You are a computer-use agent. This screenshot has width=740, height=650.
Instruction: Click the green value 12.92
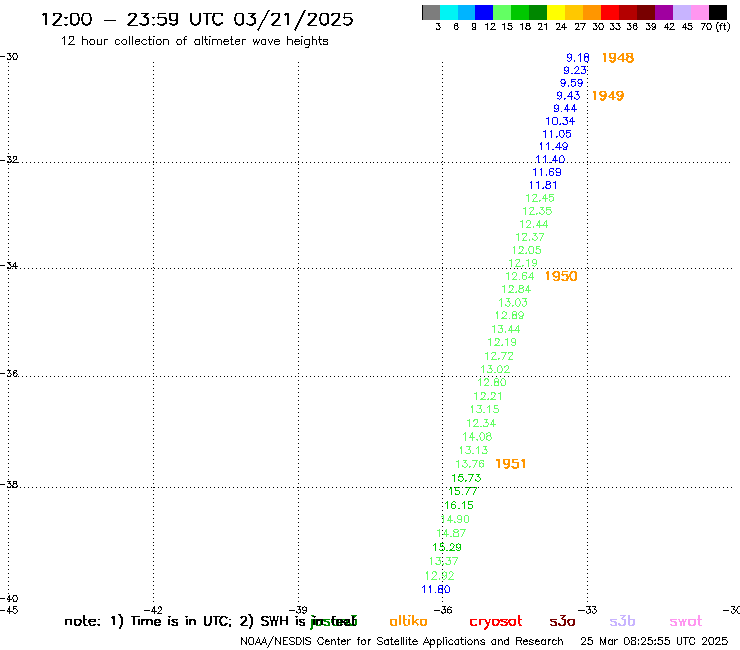click(x=439, y=576)
